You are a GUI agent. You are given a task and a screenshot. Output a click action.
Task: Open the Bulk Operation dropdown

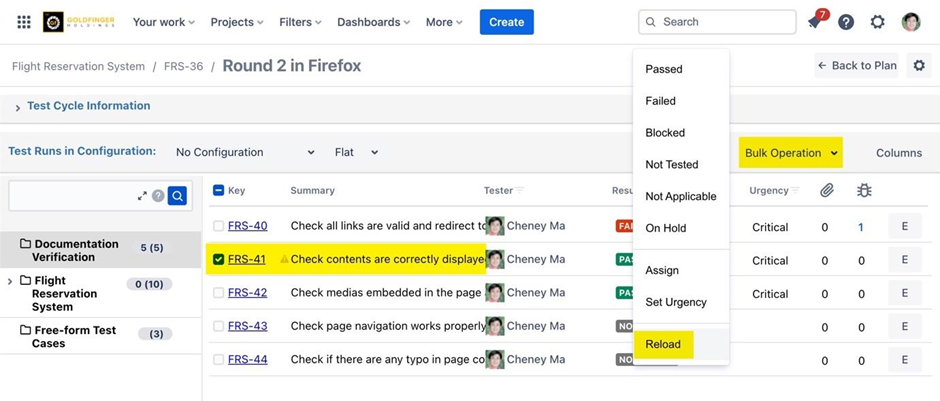coord(790,153)
